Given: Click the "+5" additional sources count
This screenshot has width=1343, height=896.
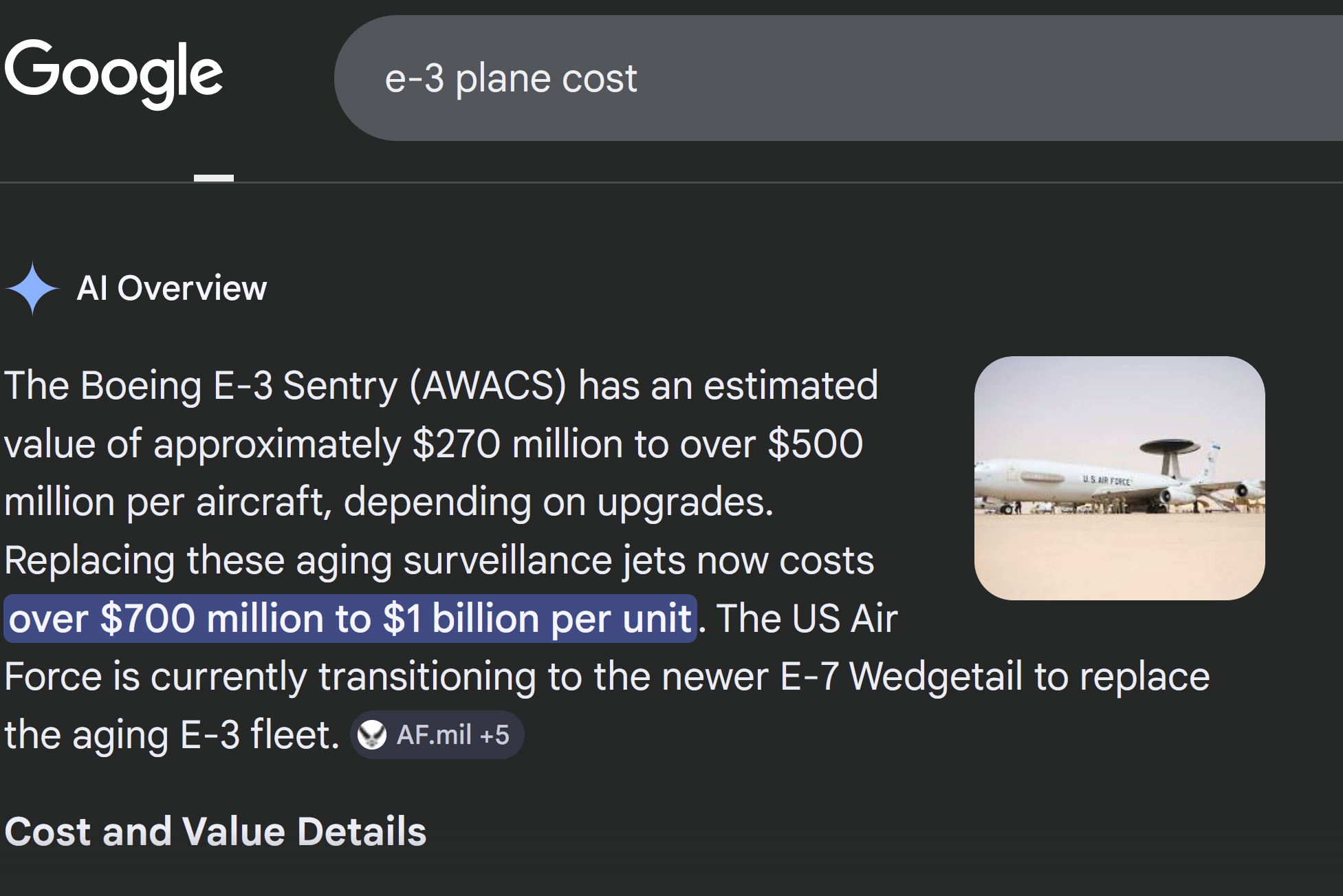Looking at the screenshot, I should (x=494, y=735).
